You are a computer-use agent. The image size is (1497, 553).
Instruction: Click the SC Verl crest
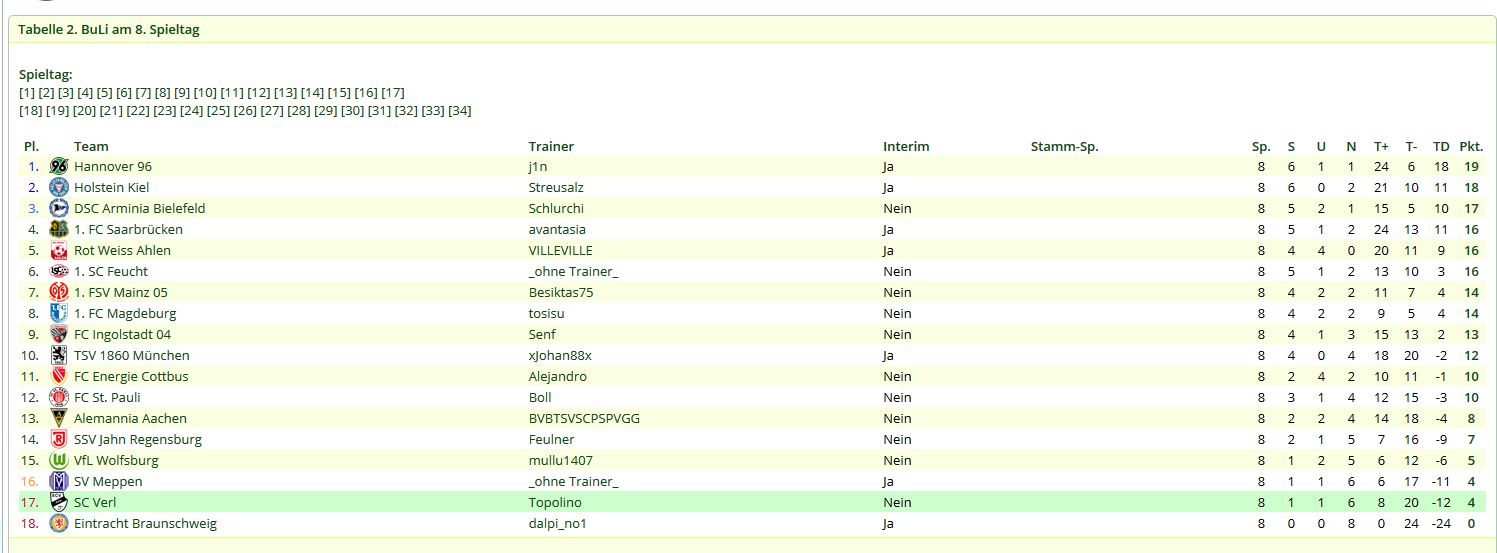[59, 502]
